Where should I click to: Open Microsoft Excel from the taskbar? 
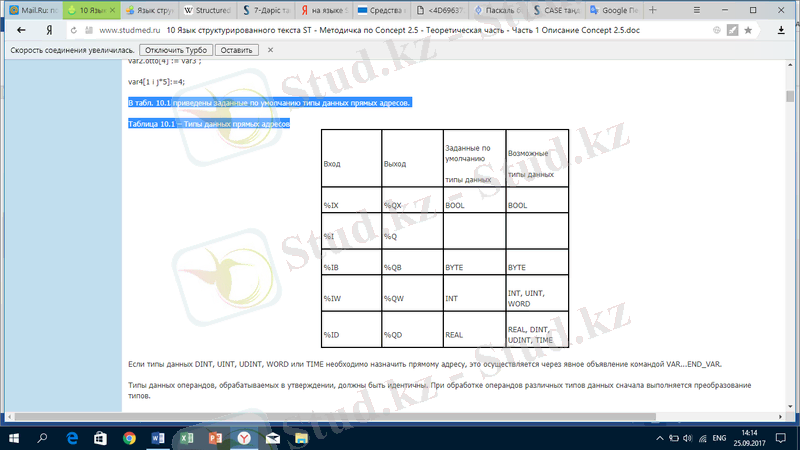tap(187, 438)
